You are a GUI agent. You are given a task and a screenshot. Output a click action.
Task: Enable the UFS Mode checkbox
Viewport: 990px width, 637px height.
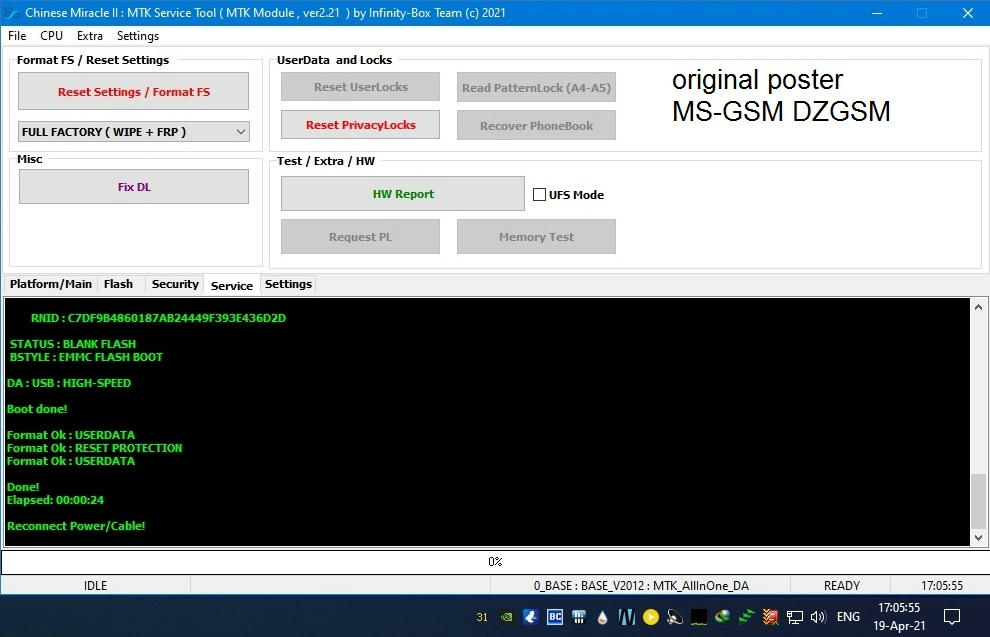coord(539,194)
